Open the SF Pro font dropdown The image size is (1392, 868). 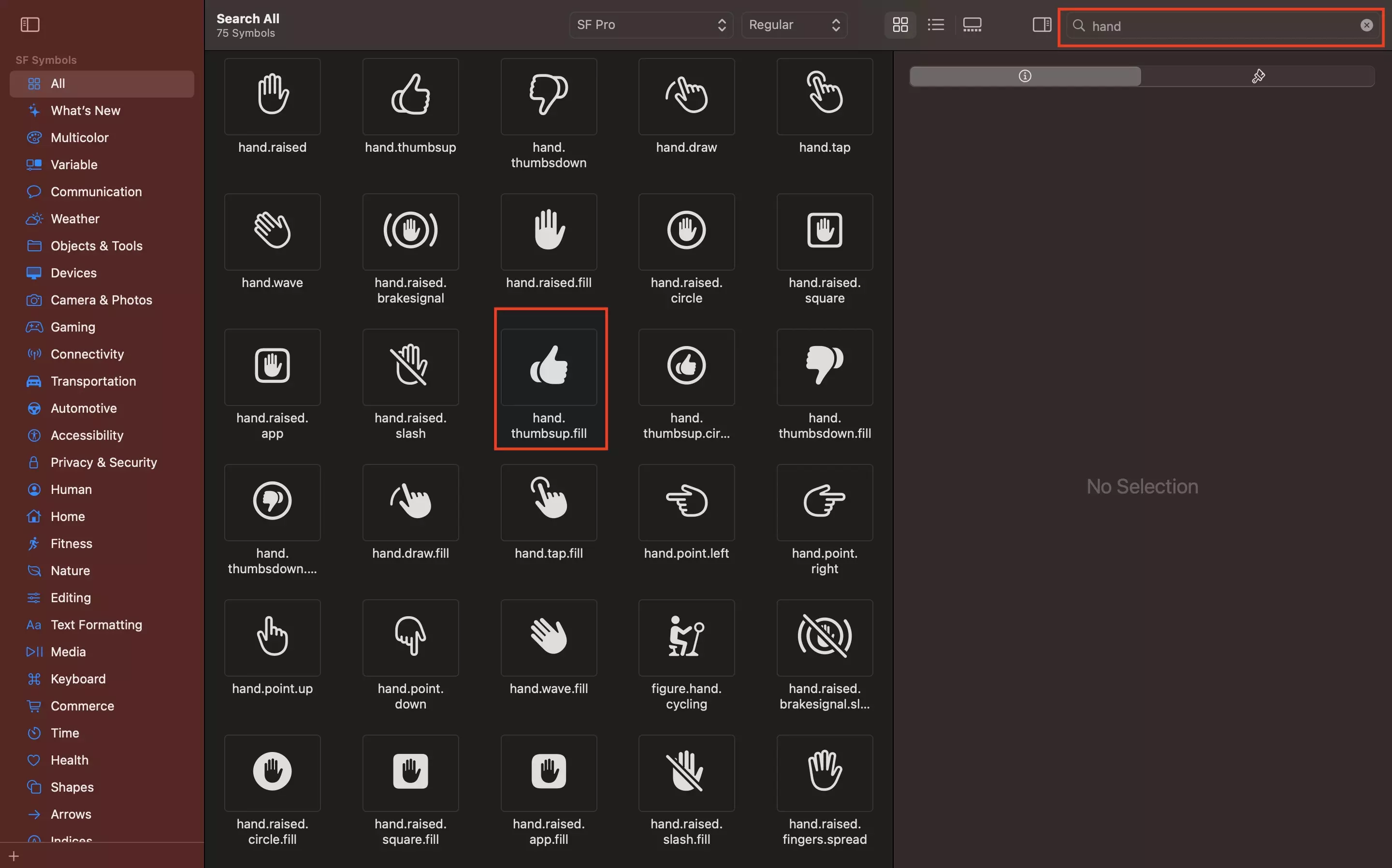click(651, 25)
